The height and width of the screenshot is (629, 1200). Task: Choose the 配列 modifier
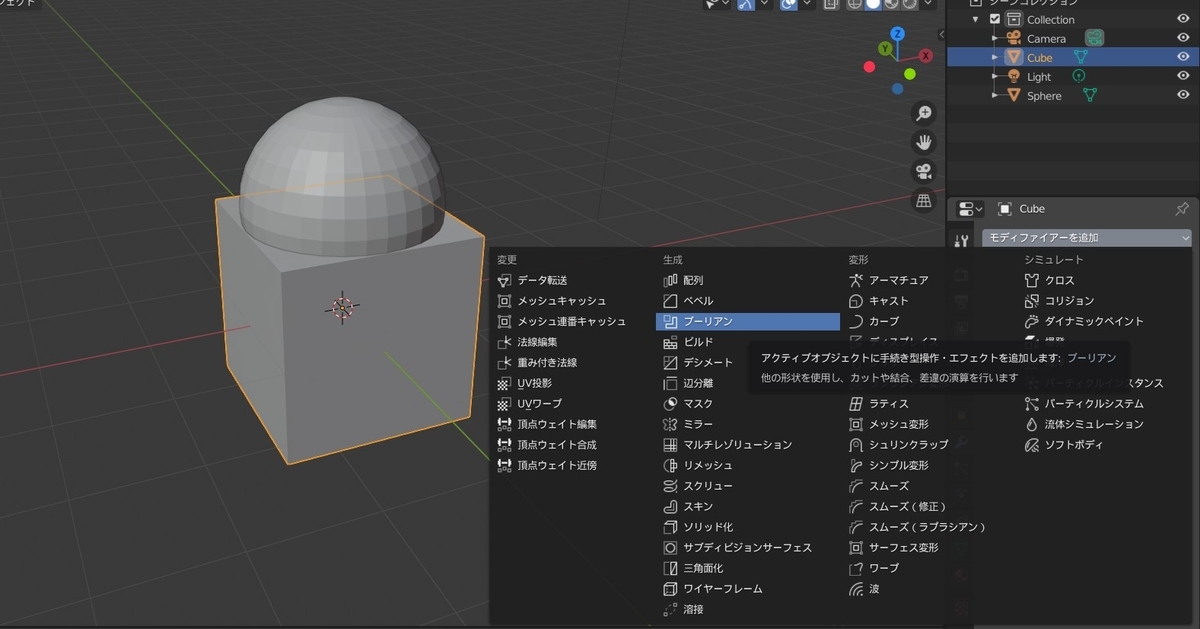pos(748,280)
